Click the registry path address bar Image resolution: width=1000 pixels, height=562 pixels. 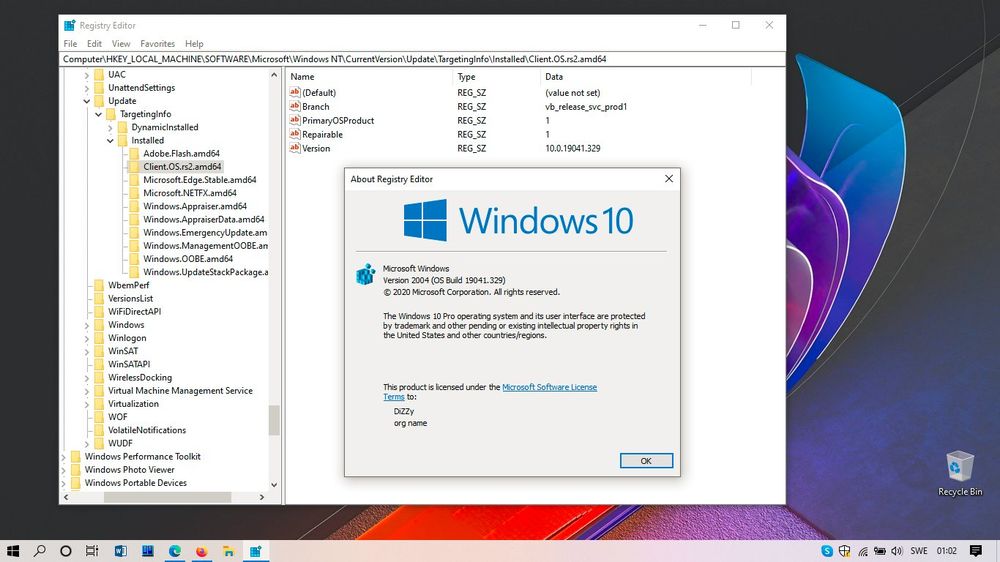coord(422,59)
